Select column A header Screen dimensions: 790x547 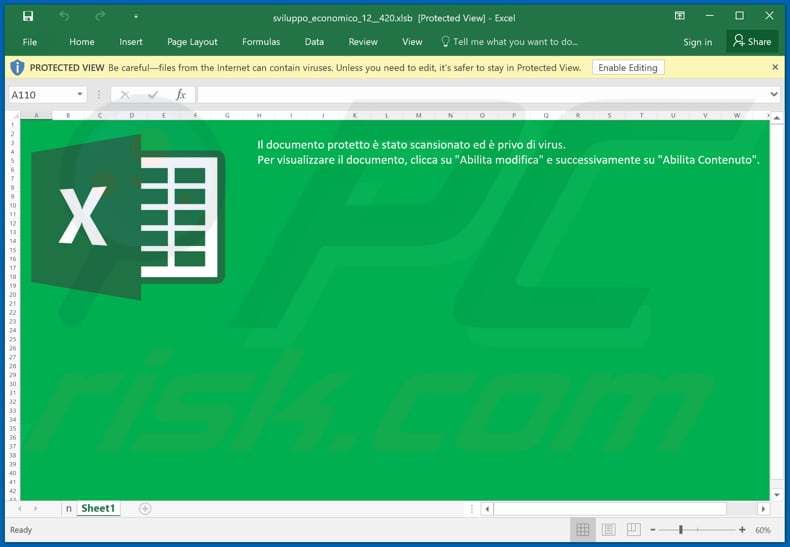(36, 115)
